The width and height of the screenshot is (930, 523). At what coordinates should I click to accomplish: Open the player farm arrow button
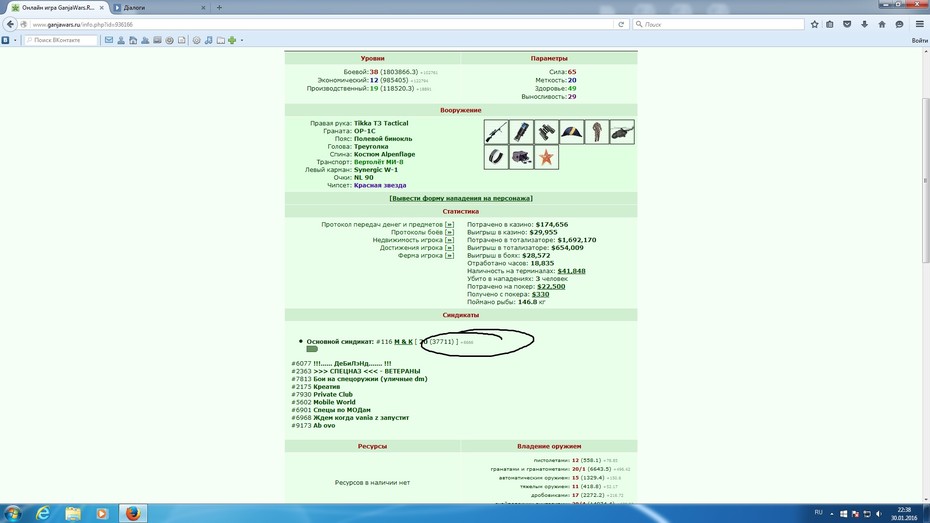coord(449,256)
